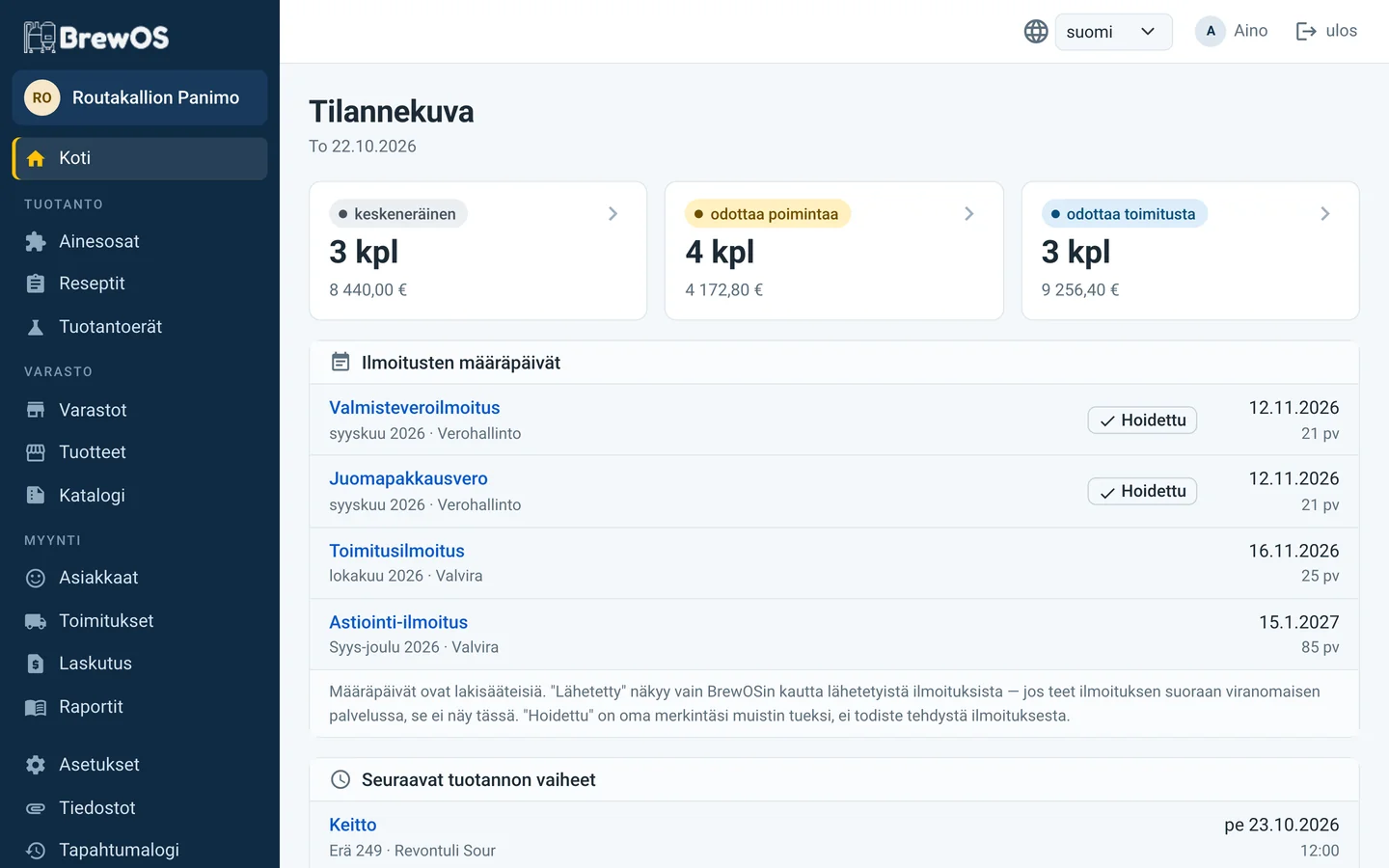Click the Reseptit clipboard icon
The height and width of the screenshot is (868, 1389).
click(36, 284)
